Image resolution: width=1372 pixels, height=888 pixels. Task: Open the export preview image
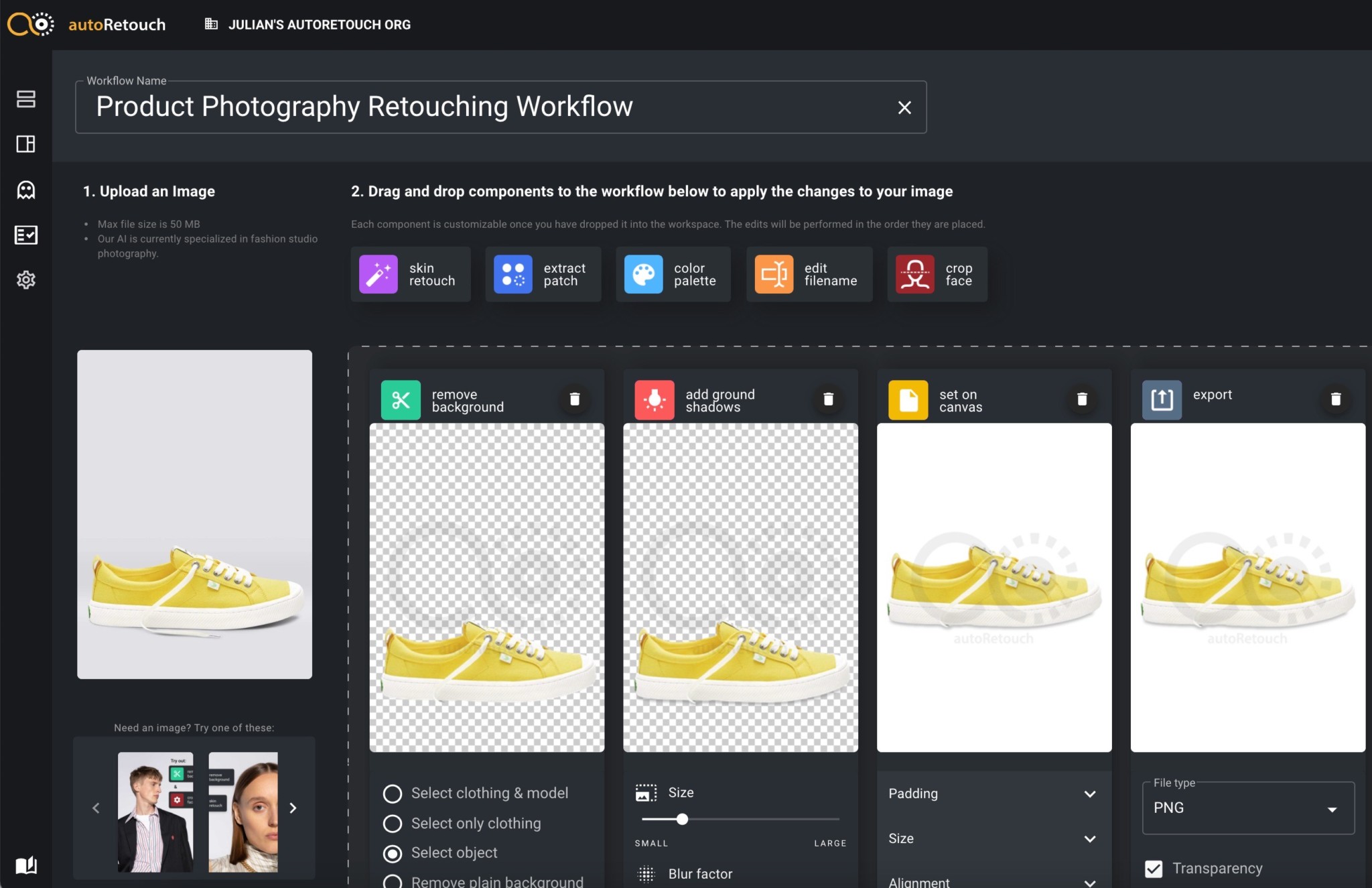click(x=1248, y=587)
